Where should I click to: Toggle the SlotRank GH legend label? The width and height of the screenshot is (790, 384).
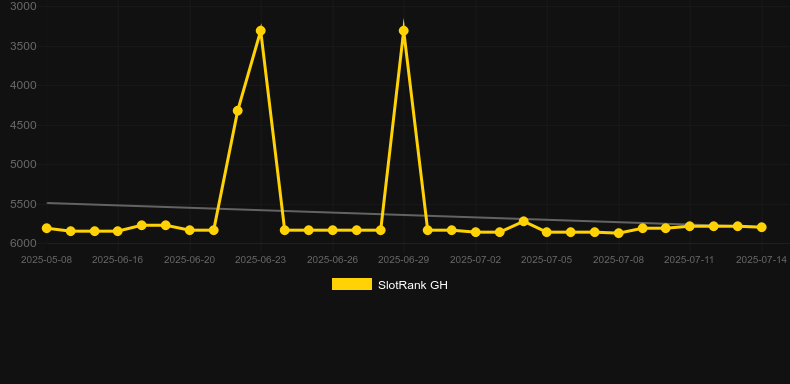pyautogui.click(x=413, y=285)
